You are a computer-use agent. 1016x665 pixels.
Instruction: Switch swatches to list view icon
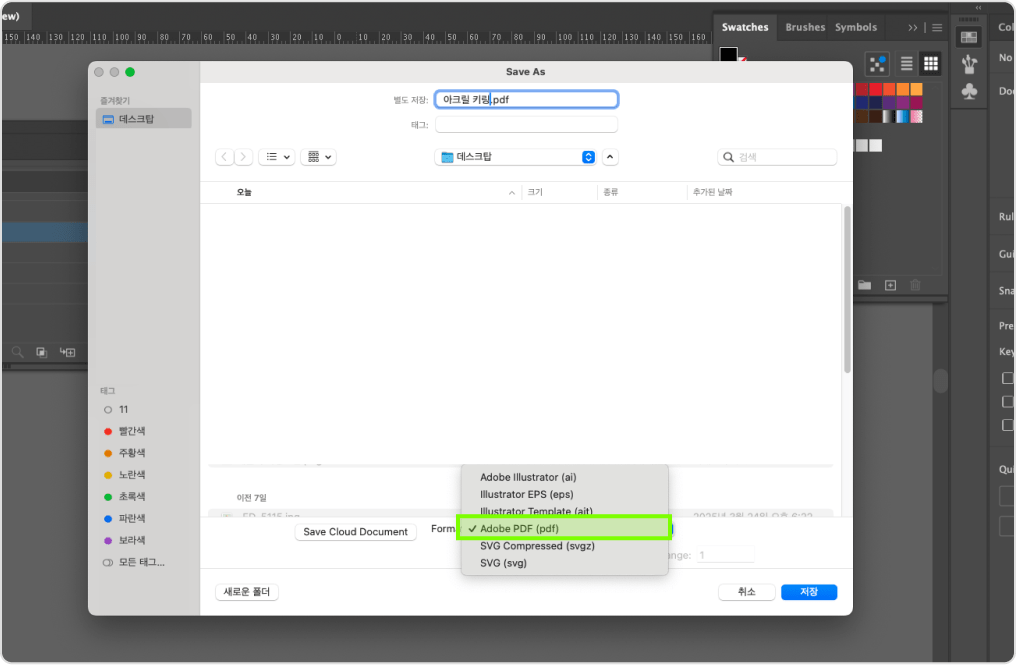click(907, 64)
